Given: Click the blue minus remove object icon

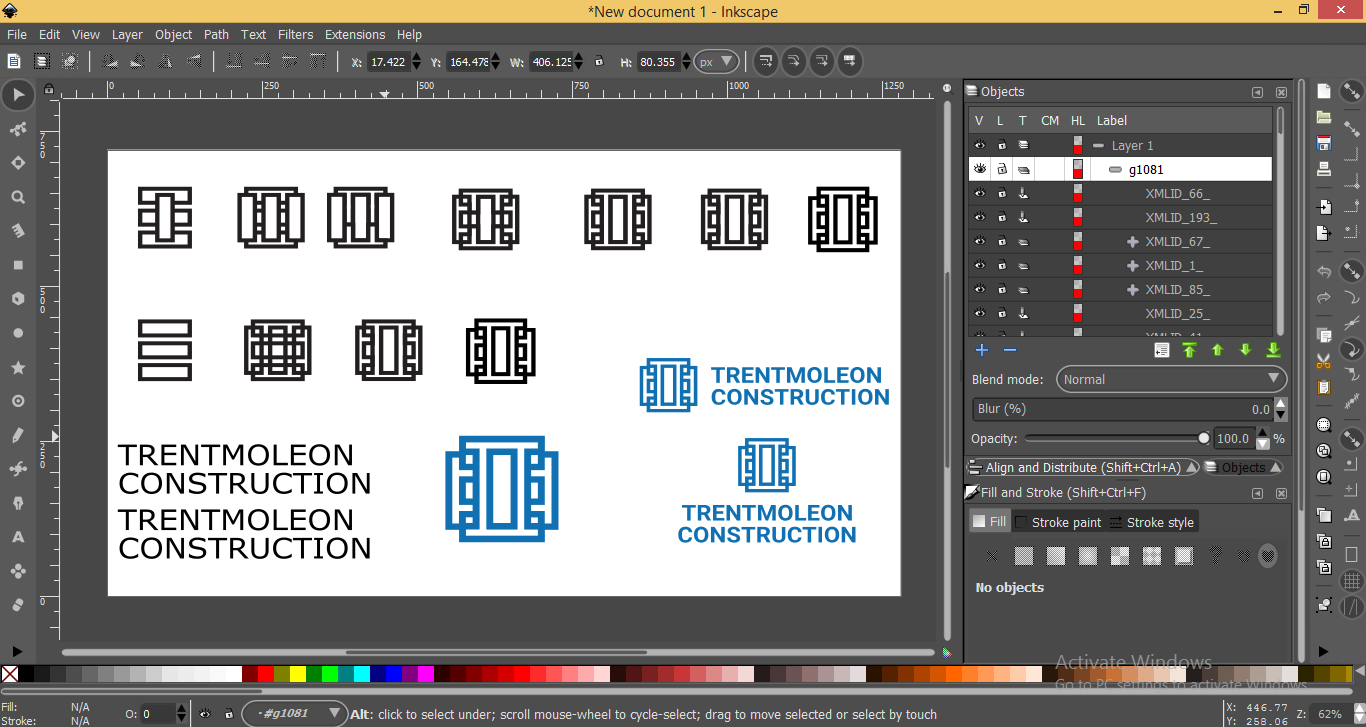Looking at the screenshot, I should (1010, 350).
